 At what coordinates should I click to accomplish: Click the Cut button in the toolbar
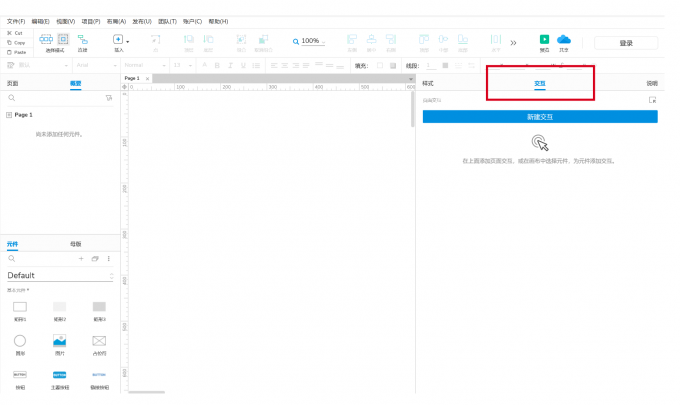pos(15,33)
